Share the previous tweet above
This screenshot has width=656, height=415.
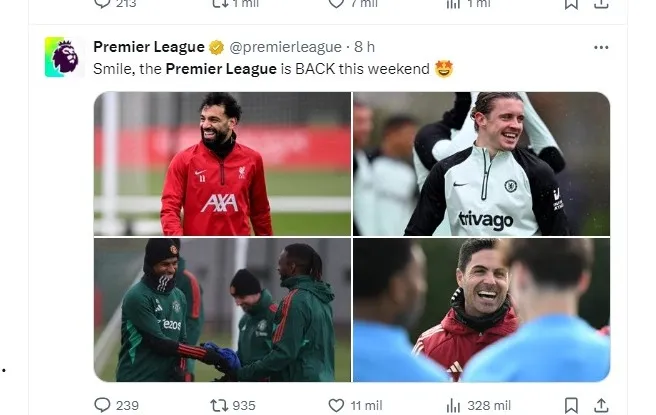click(601, 3)
